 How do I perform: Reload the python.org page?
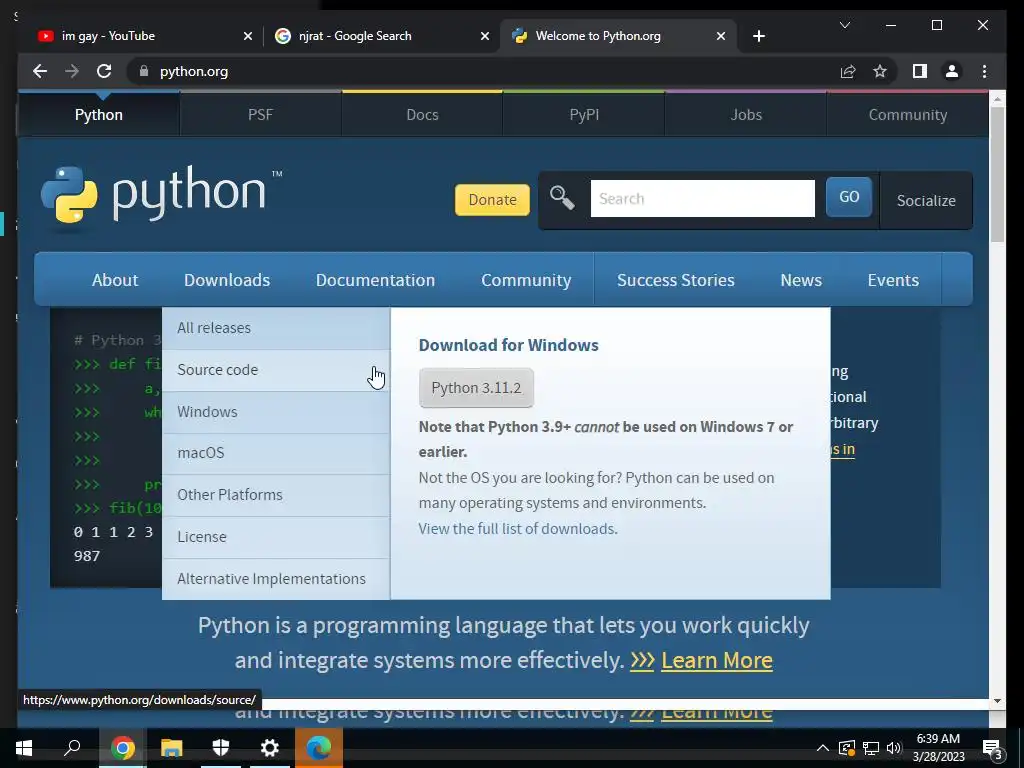(x=104, y=71)
